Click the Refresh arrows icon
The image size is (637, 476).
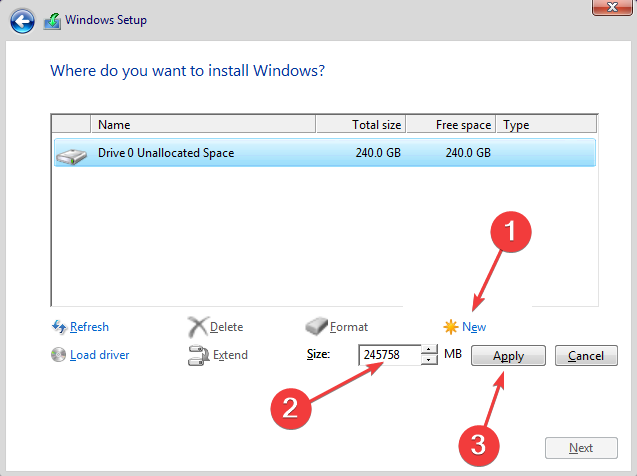59,327
